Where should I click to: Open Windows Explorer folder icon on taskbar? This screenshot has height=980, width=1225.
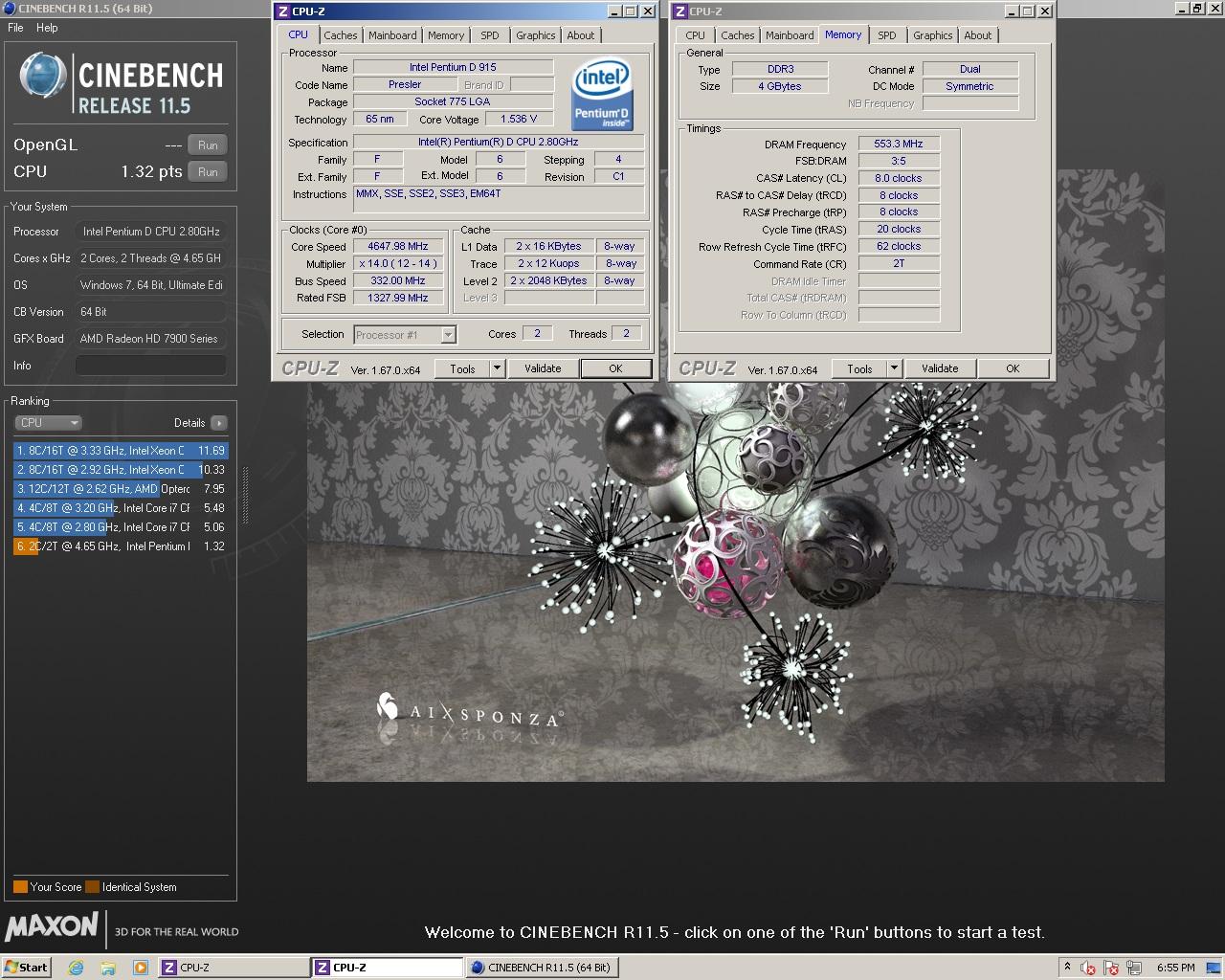(x=108, y=968)
